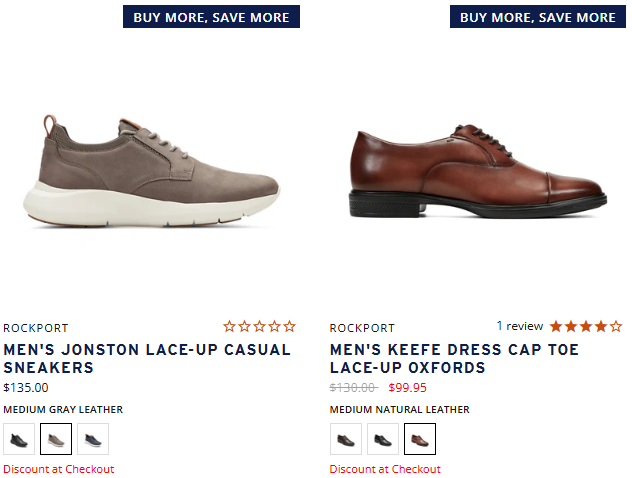Select the black swatch for Jonston sneakers
Image resolution: width=632 pixels, height=478 pixels.
tap(19, 439)
